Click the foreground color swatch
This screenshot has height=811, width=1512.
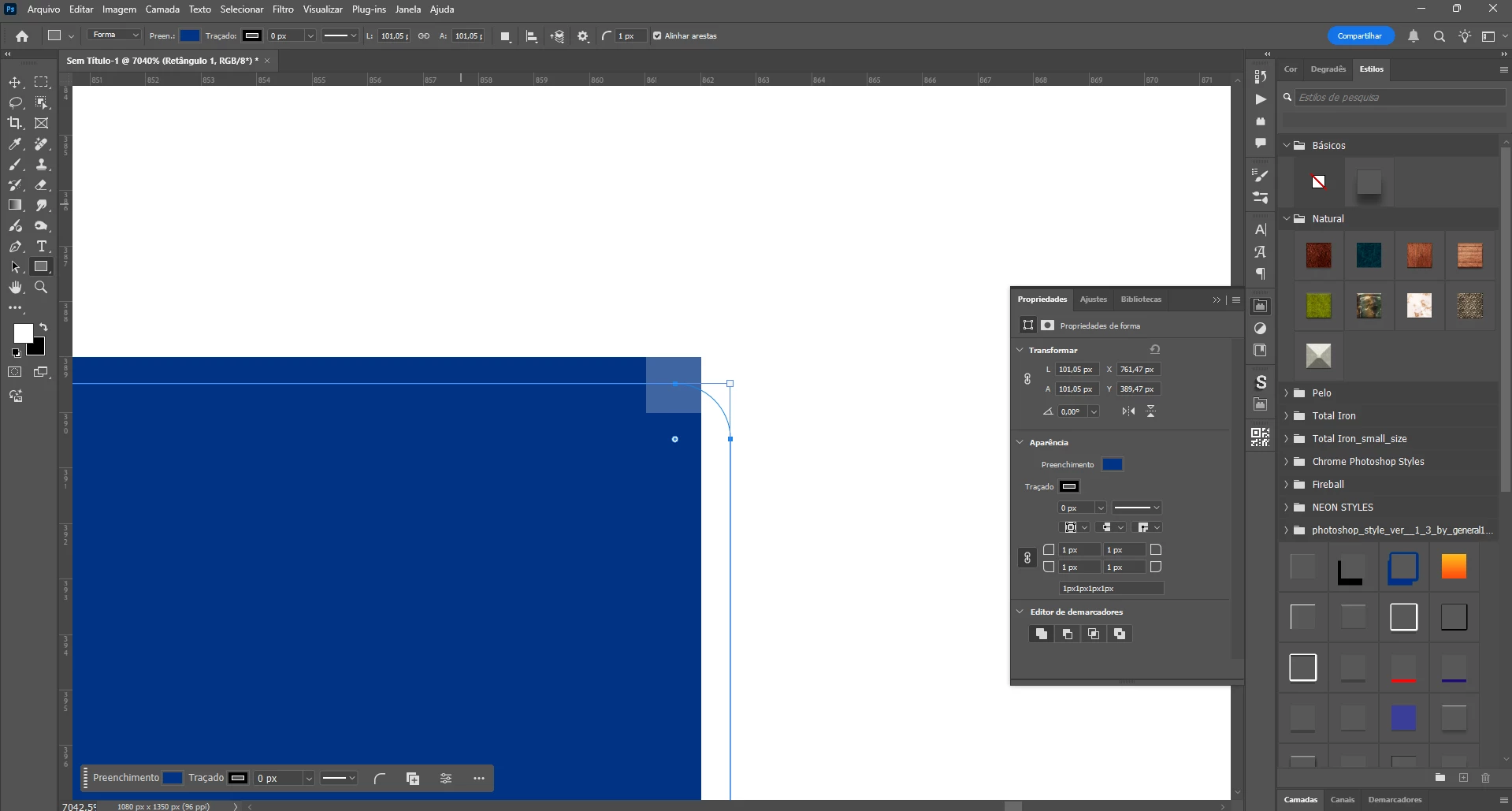[x=23, y=333]
